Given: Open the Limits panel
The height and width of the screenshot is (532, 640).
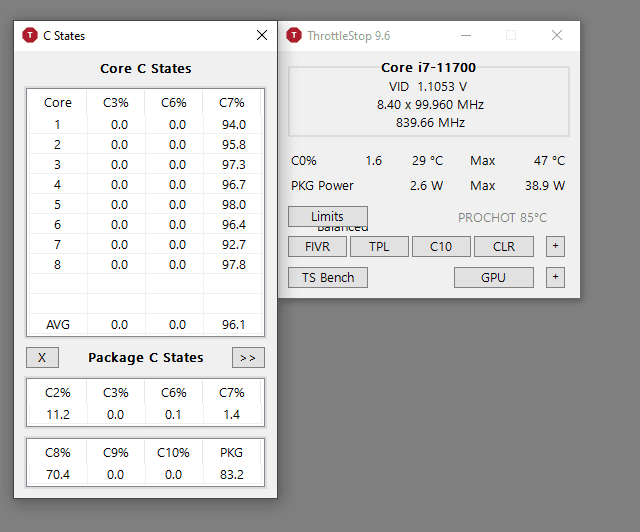Looking at the screenshot, I should 327,216.
